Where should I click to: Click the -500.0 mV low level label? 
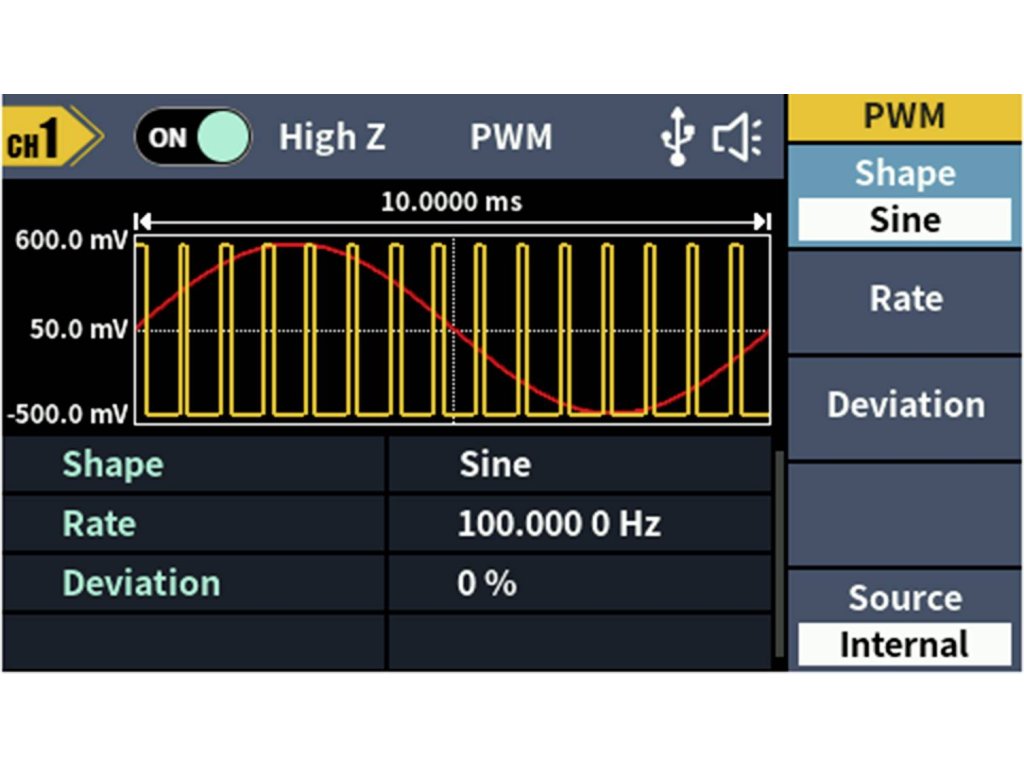66,414
